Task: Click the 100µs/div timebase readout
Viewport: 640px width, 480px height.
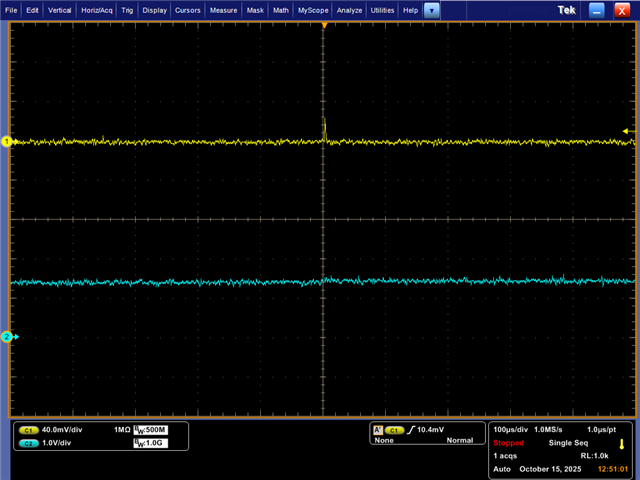Action: [510, 430]
